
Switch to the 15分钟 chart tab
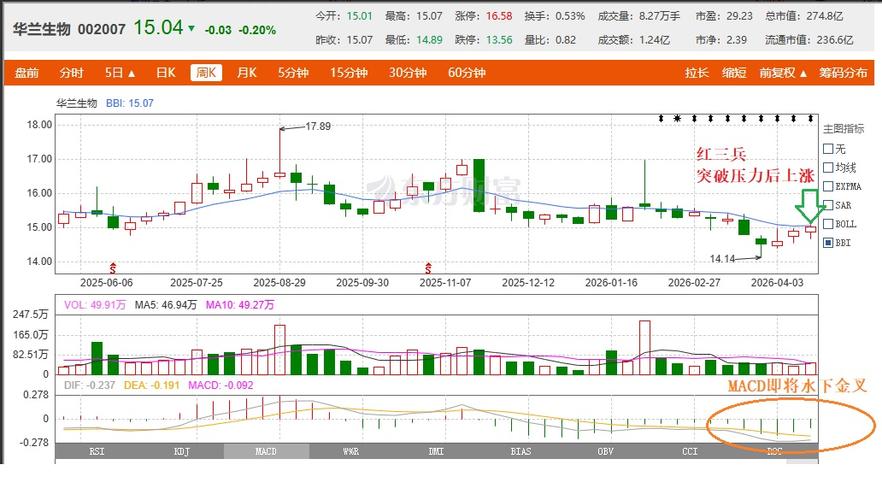coord(349,73)
